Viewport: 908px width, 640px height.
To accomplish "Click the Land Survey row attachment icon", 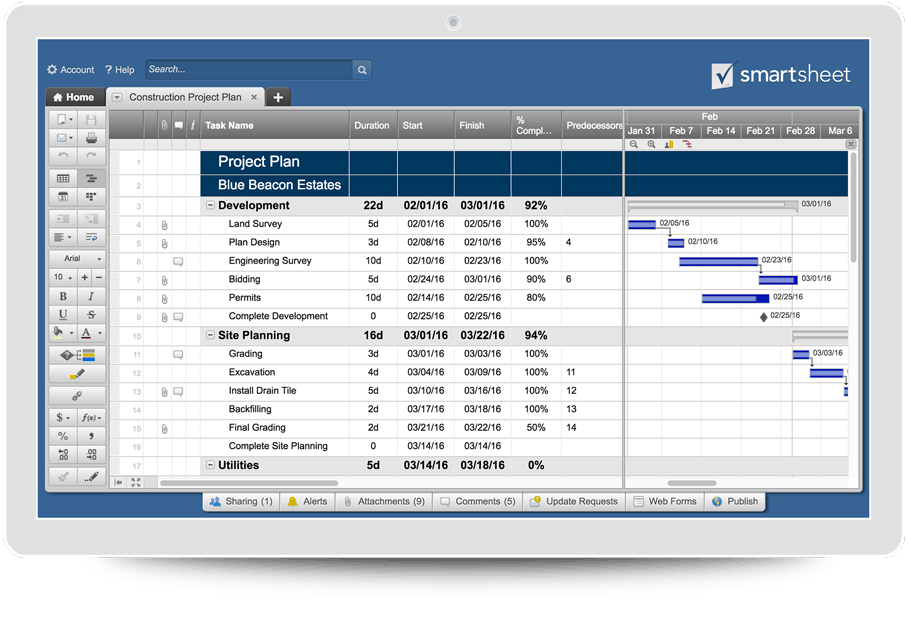I will [x=164, y=225].
